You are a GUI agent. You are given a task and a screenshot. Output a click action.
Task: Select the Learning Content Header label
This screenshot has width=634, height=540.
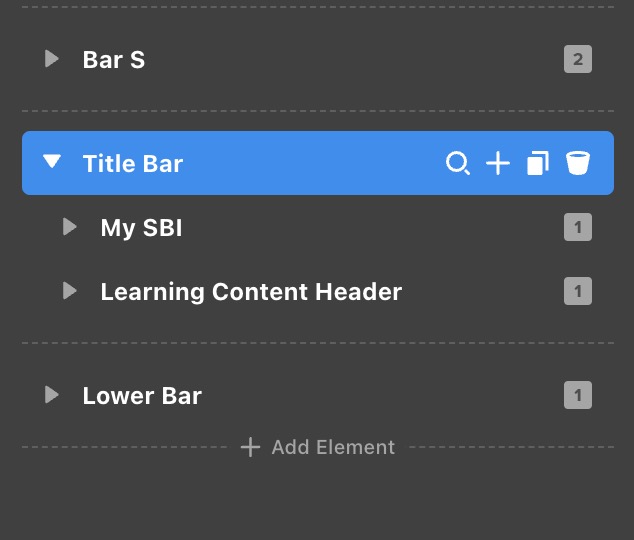point(251,292)
